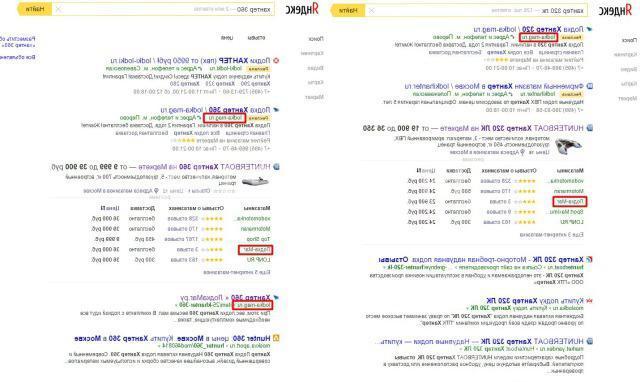Click the Яндекс logo beside the хантер 360 search

pos(302,9)
